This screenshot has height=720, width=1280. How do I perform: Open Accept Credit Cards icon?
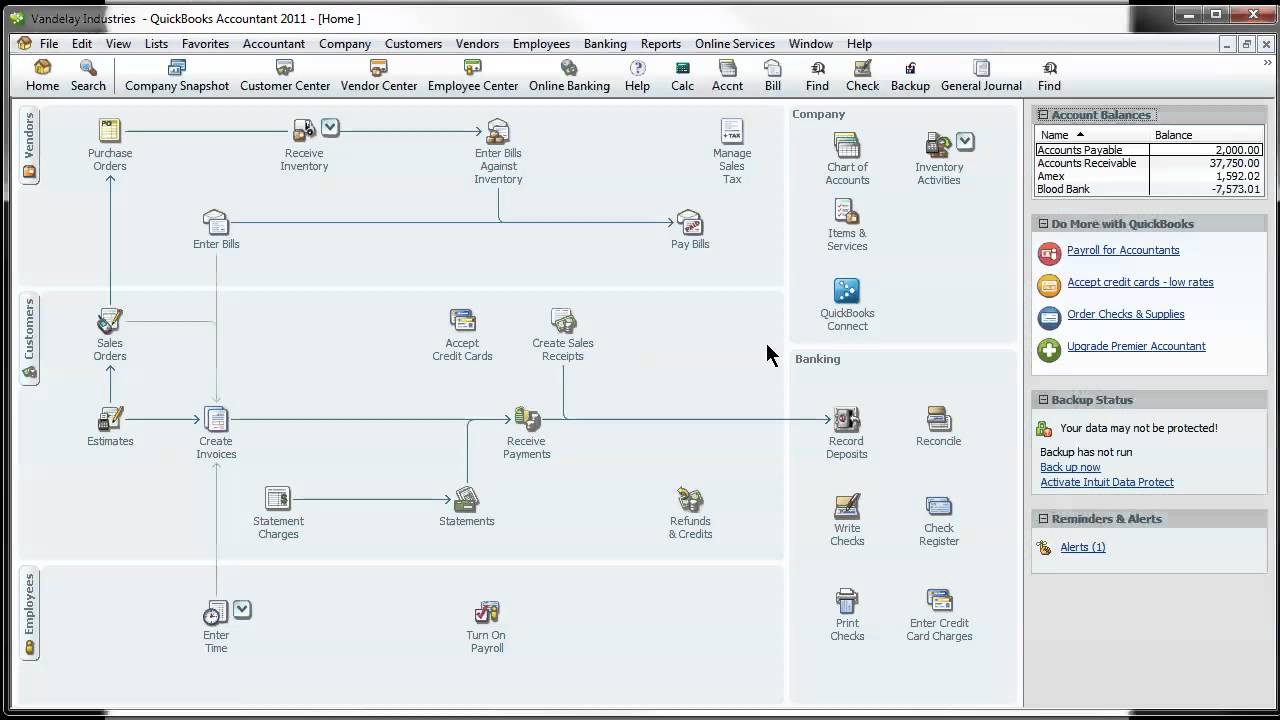tap(462, 321)
